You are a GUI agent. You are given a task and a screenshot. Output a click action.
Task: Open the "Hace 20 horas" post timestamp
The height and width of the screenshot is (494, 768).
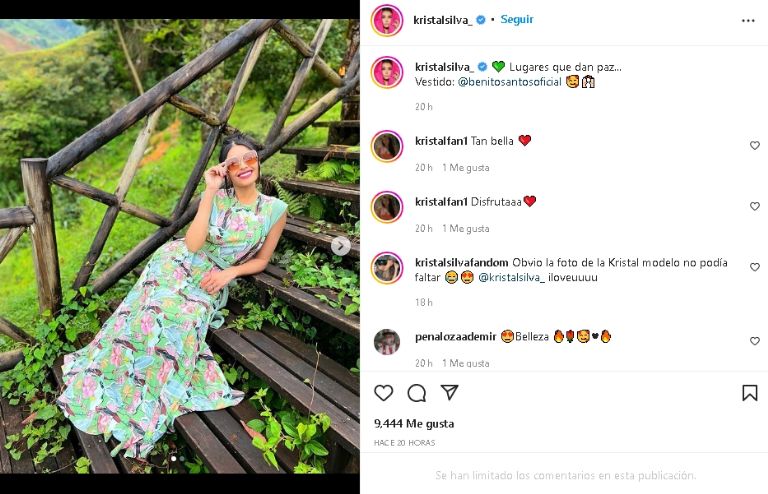click(x=405, y=442)
